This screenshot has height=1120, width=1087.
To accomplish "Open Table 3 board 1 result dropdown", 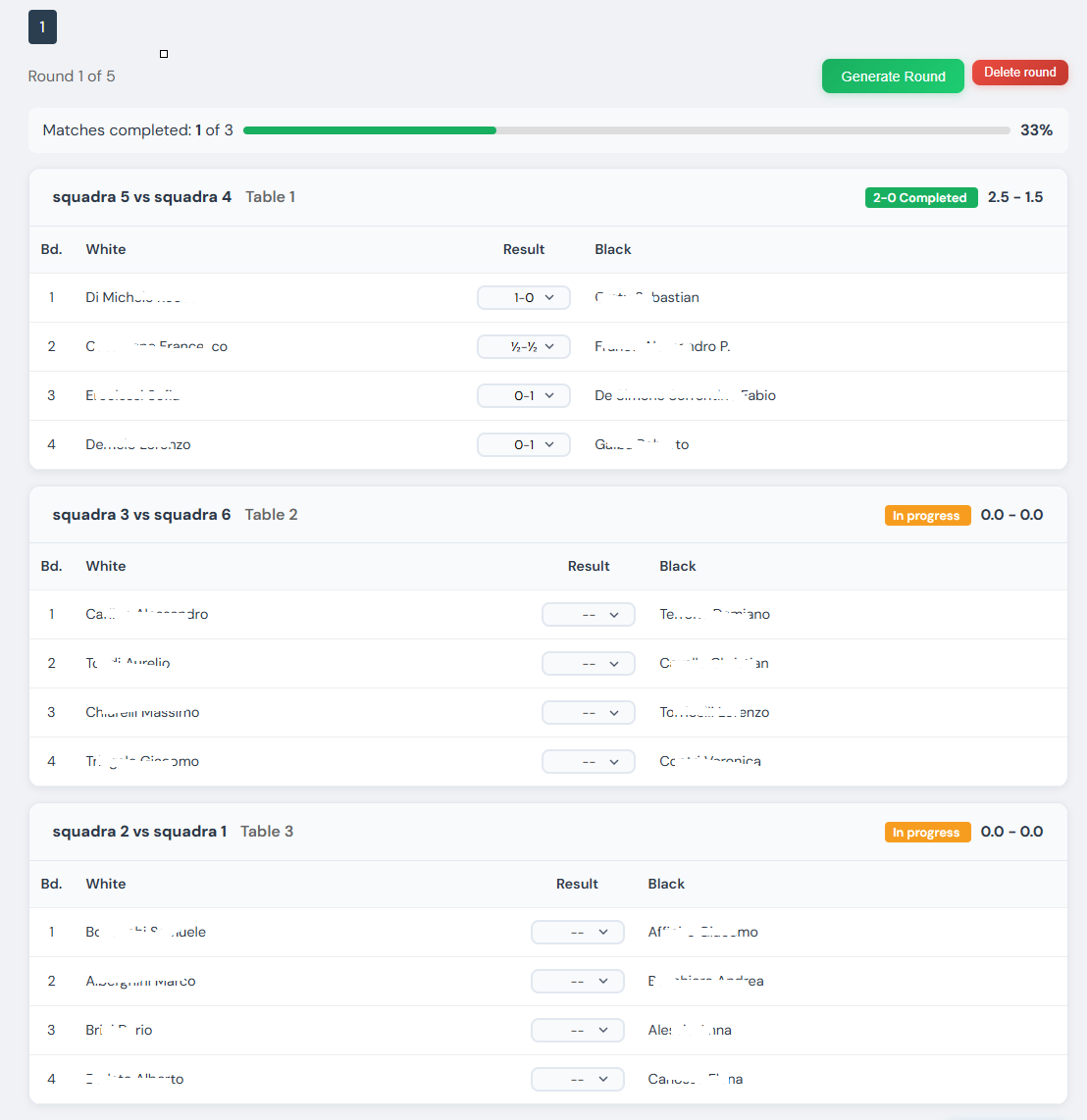I will click(x=577, y=932).
